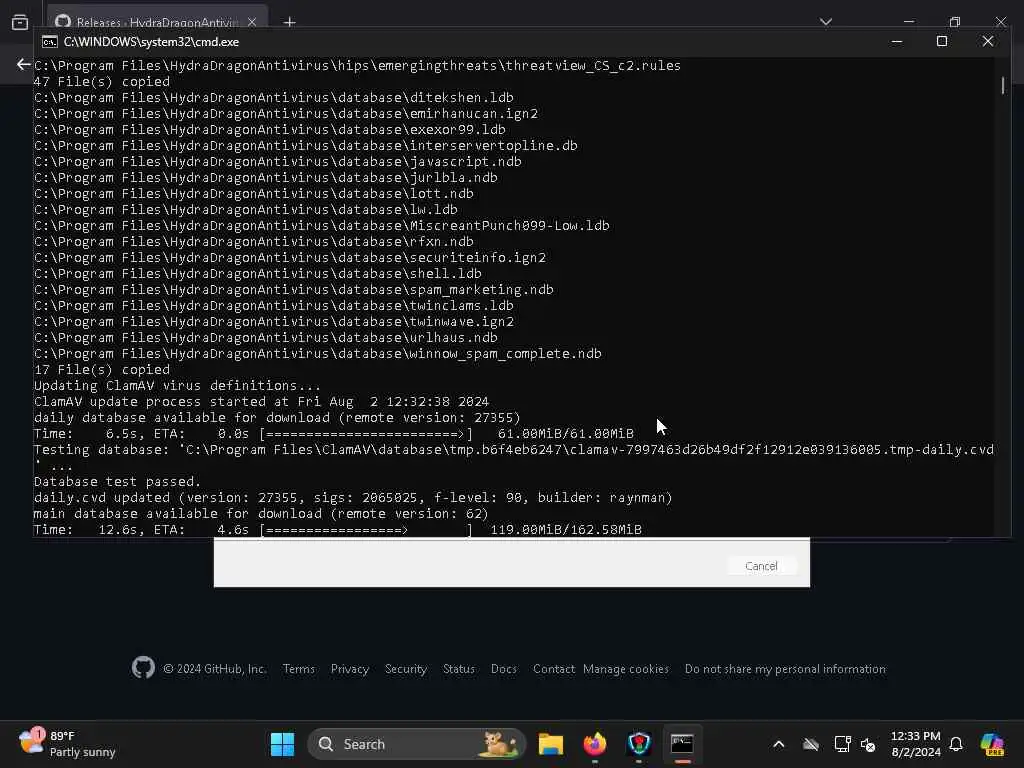The image size is (1024, 768).
Task: Click the cmd window scrollbar thumb
Action: [1002, 85]
